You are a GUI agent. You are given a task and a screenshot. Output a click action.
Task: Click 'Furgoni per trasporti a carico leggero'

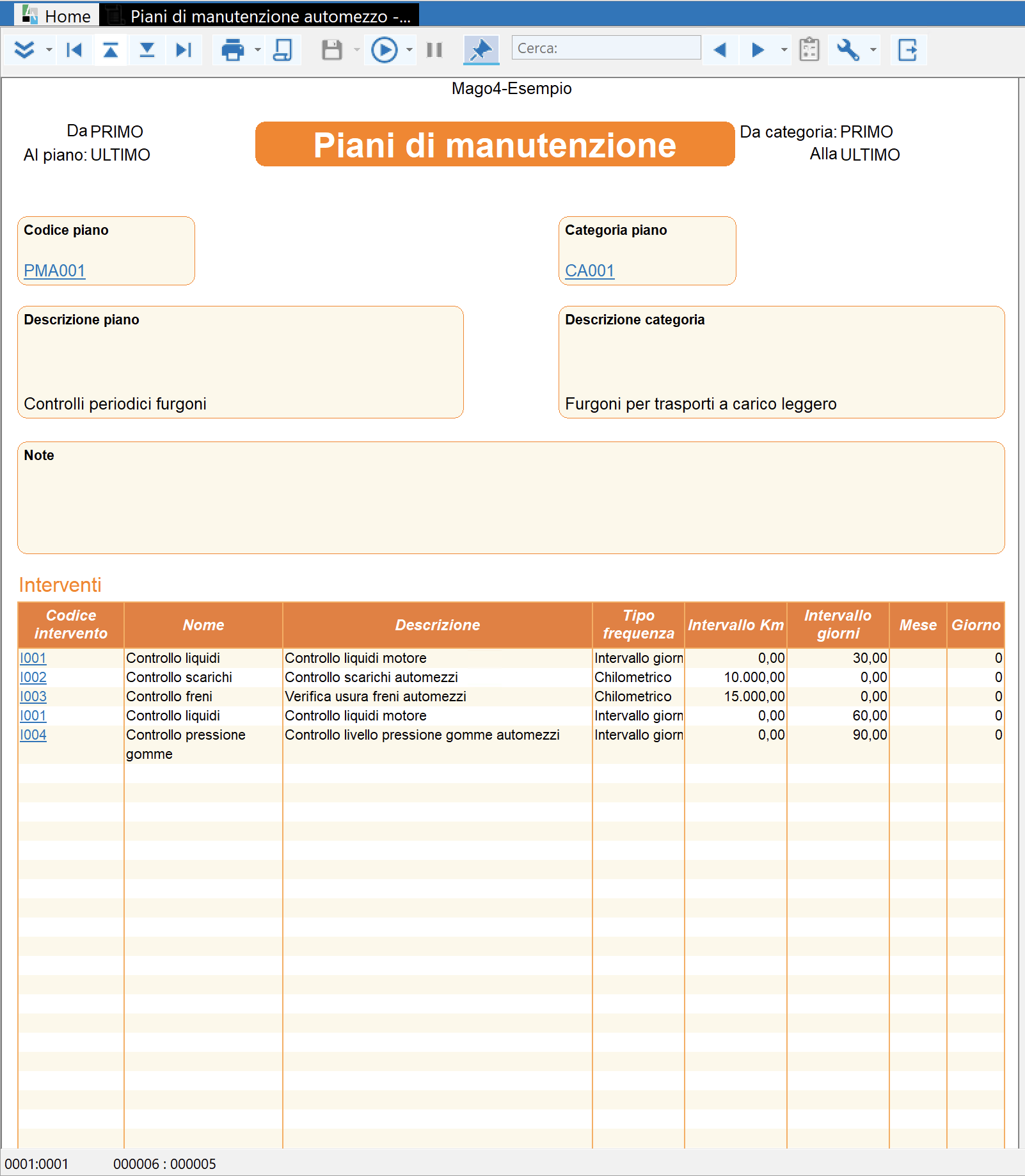click(701, 404)
